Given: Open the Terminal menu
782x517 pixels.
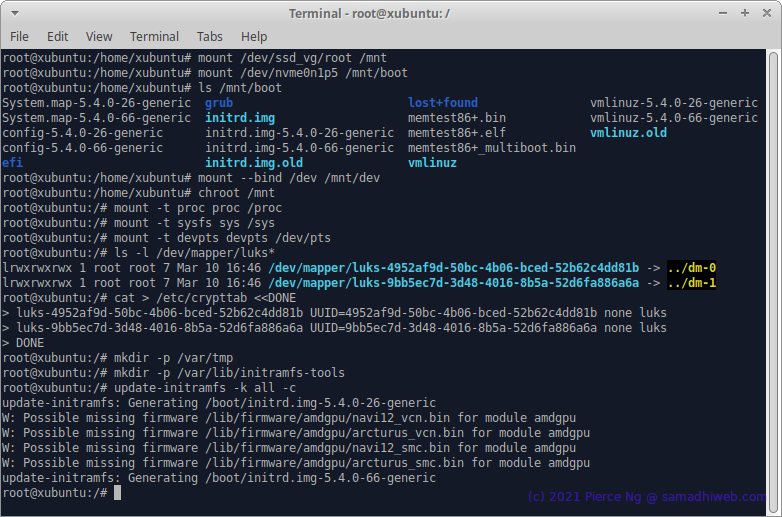Looking at the screenshot, I should click(x=154, y=36).
